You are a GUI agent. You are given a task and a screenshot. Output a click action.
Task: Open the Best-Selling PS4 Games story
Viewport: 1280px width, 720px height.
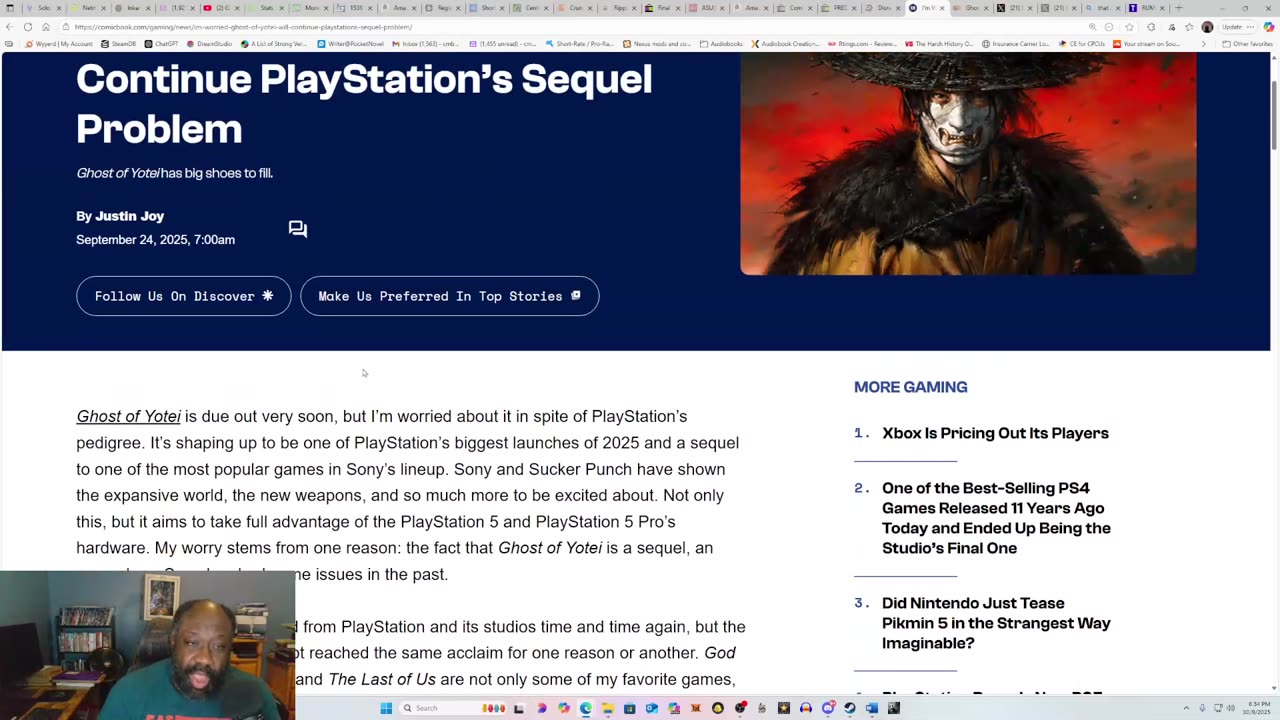(996, 518)
